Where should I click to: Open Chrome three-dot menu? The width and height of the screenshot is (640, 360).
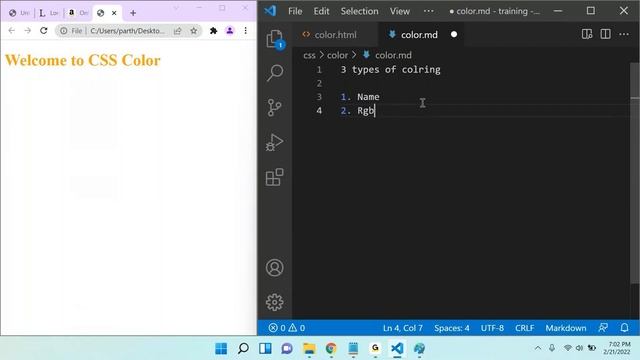[245, 31]
